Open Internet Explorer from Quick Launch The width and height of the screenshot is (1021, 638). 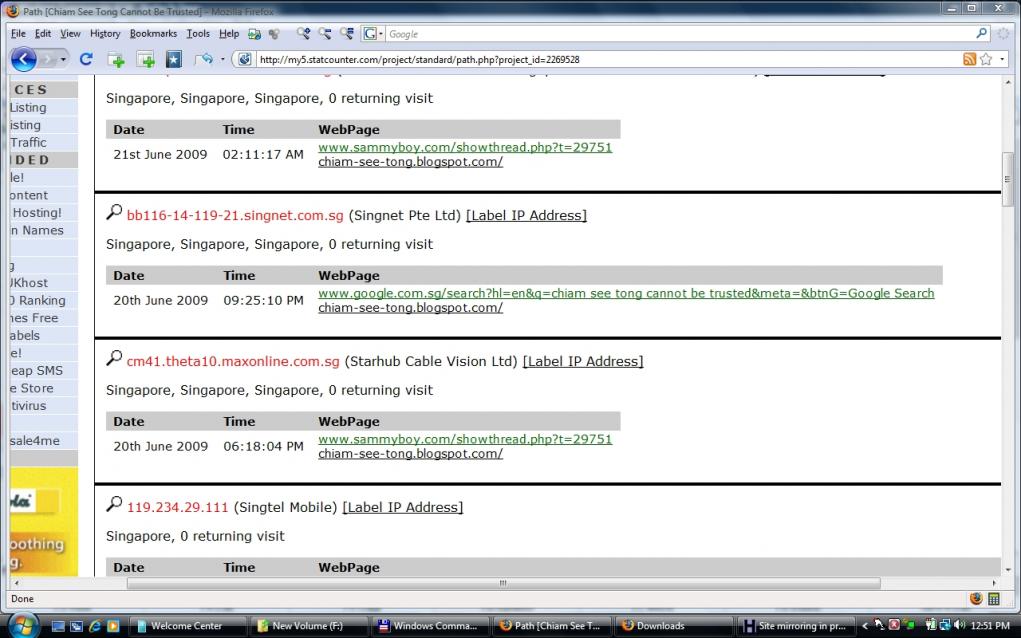(95, 626)
